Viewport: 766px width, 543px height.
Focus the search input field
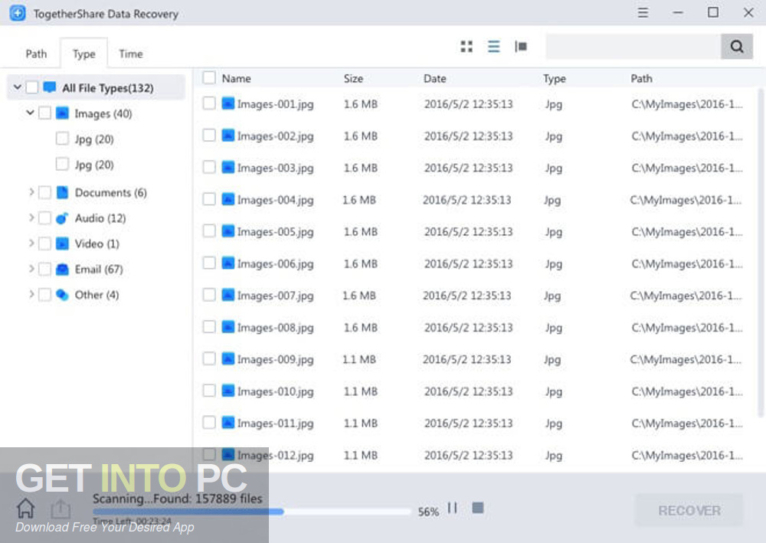(x=633, y=46)
